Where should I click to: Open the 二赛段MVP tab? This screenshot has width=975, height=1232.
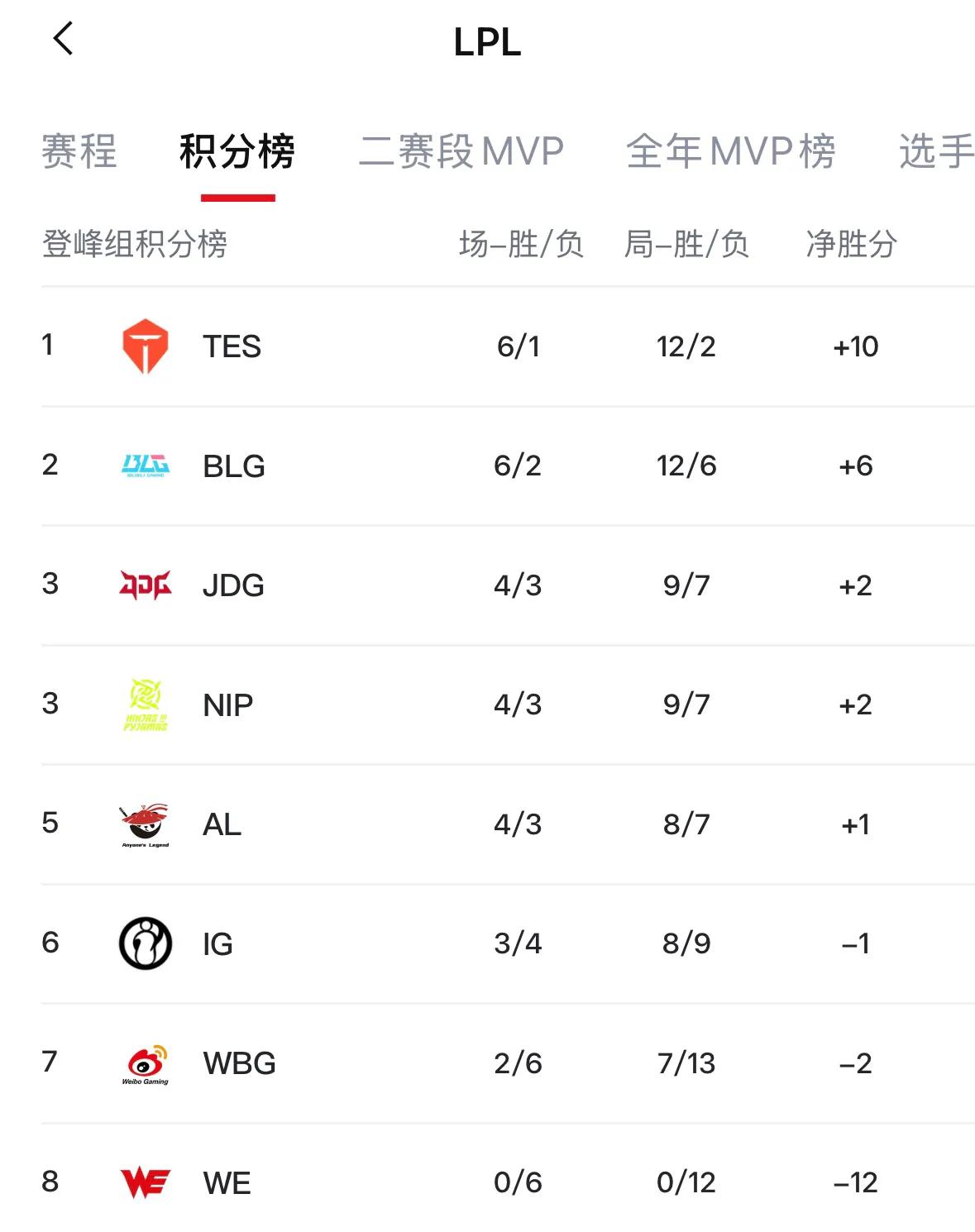coord(461,152)
